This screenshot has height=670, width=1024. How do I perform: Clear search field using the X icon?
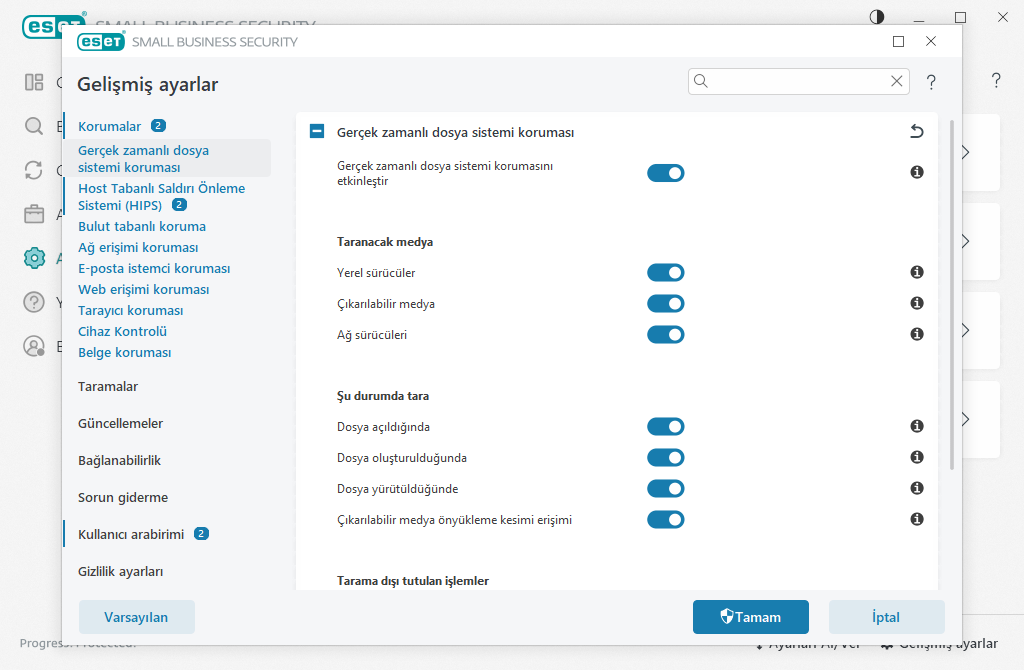896,82
